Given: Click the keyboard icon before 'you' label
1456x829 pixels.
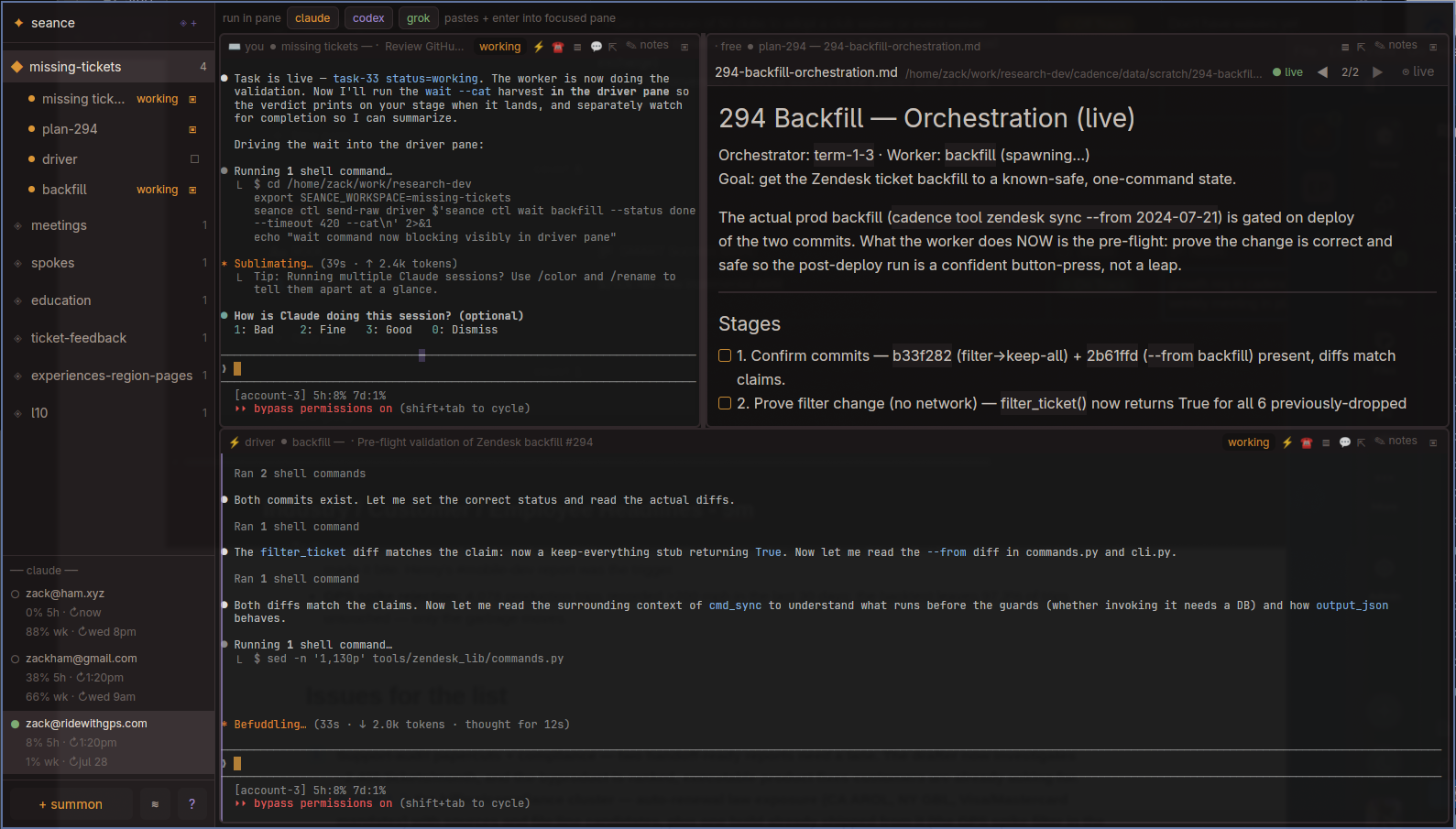Looking at the screenshot, I should click(x=235, y=47).
